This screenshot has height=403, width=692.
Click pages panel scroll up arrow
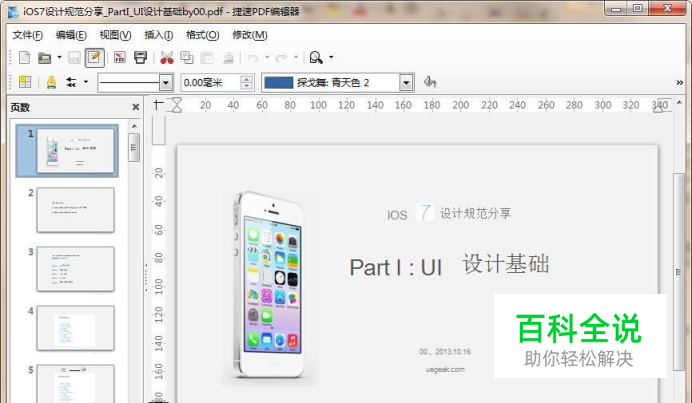coord(135,126)
